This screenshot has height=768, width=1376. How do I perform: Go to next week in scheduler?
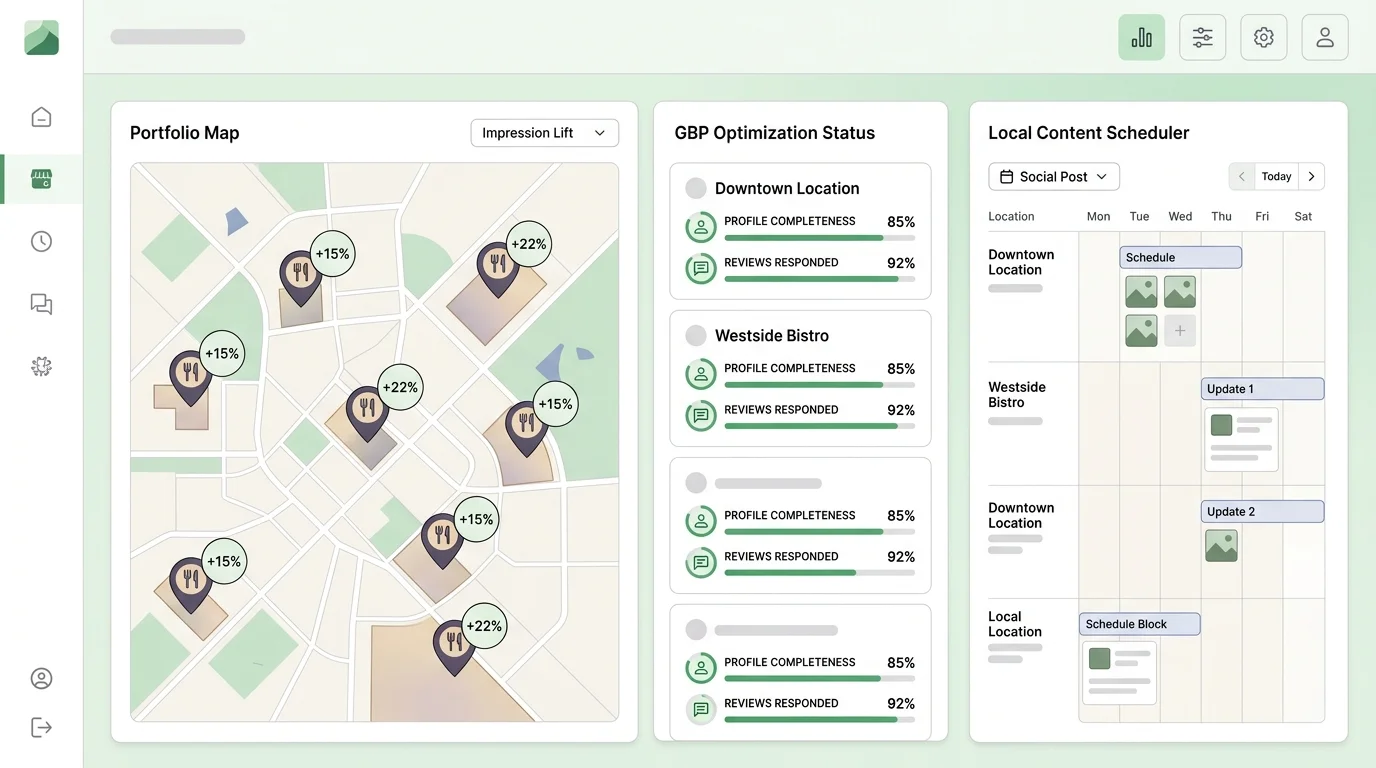coord(1311,176)
